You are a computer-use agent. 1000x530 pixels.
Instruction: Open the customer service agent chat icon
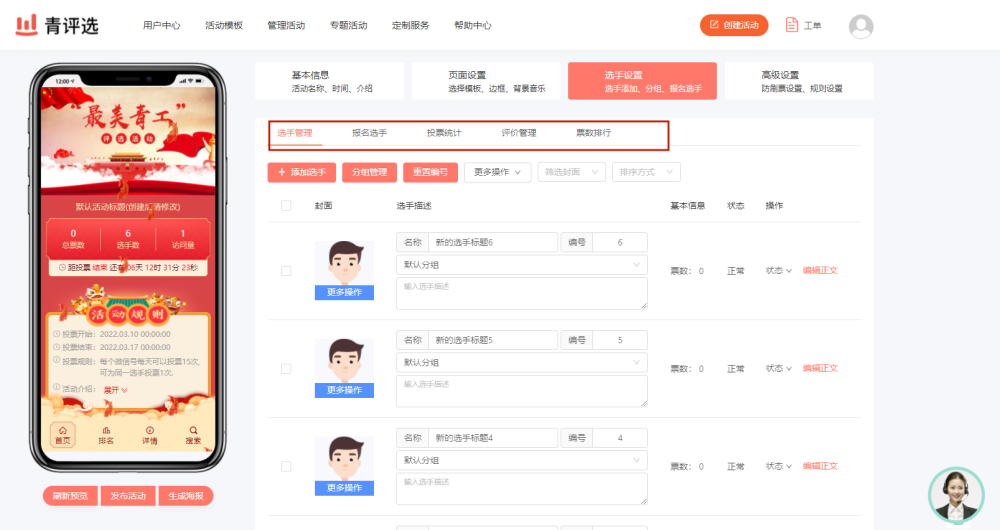(955, 496)
